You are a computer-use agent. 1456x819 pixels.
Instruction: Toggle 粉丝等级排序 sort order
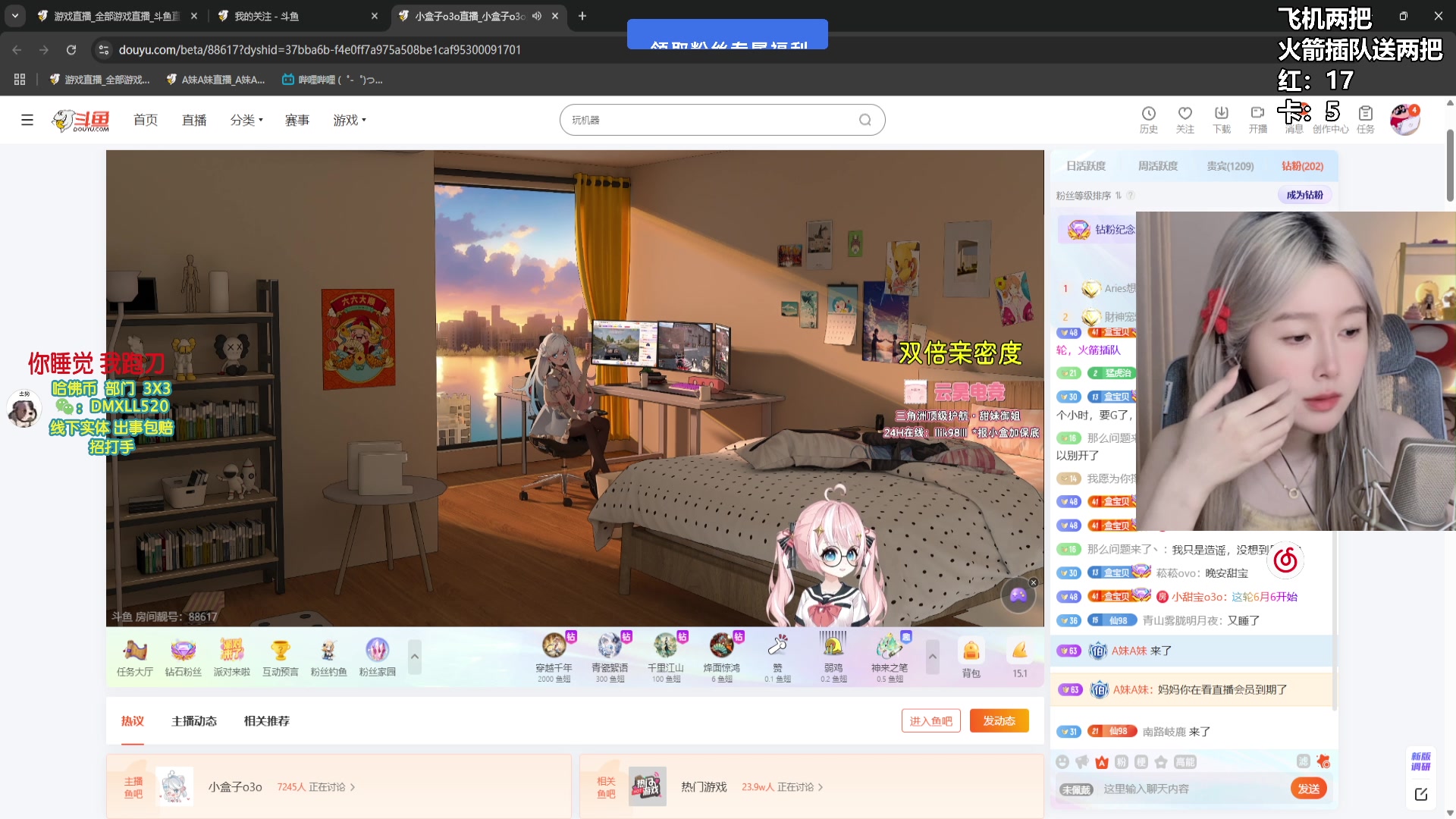click(1089, 196)
